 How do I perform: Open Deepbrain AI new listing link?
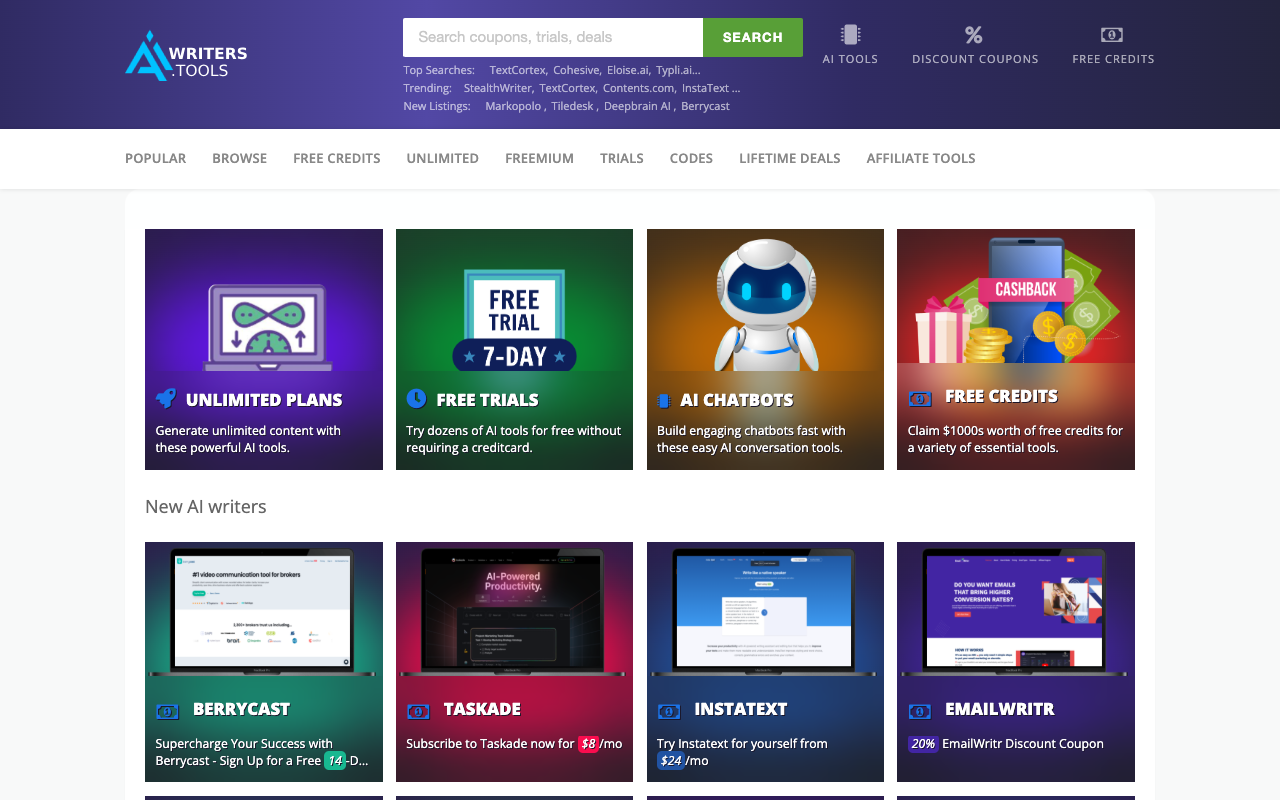(637, 106)
